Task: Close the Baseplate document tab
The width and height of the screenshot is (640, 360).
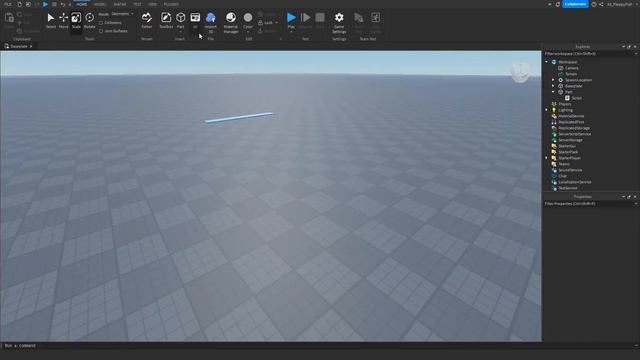Action: [31, 47]
